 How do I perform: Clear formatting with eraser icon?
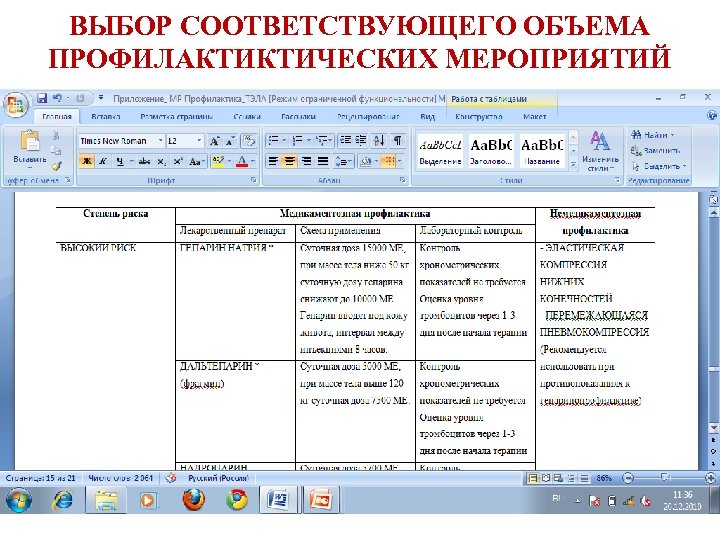point(249,141)
